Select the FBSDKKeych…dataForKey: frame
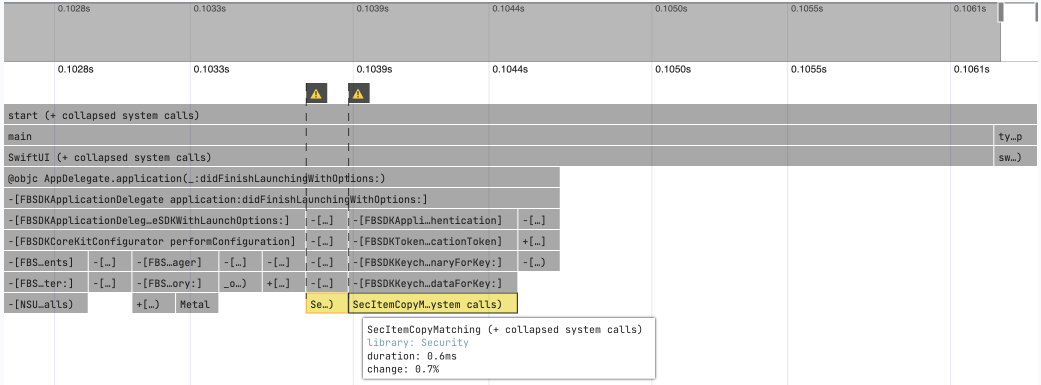Image resolution: width=1041 pixels, height=385 pixels. pyautogui.click(x=433, y=283)
